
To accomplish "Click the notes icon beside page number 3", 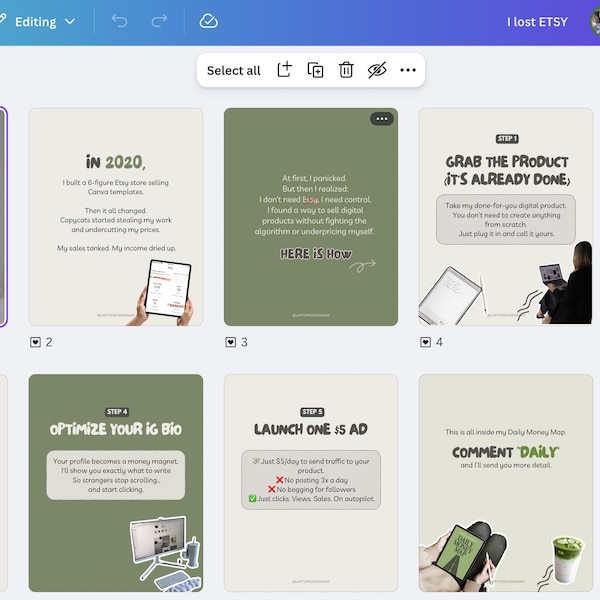I will pyautogui.click(x=231, y=342).
